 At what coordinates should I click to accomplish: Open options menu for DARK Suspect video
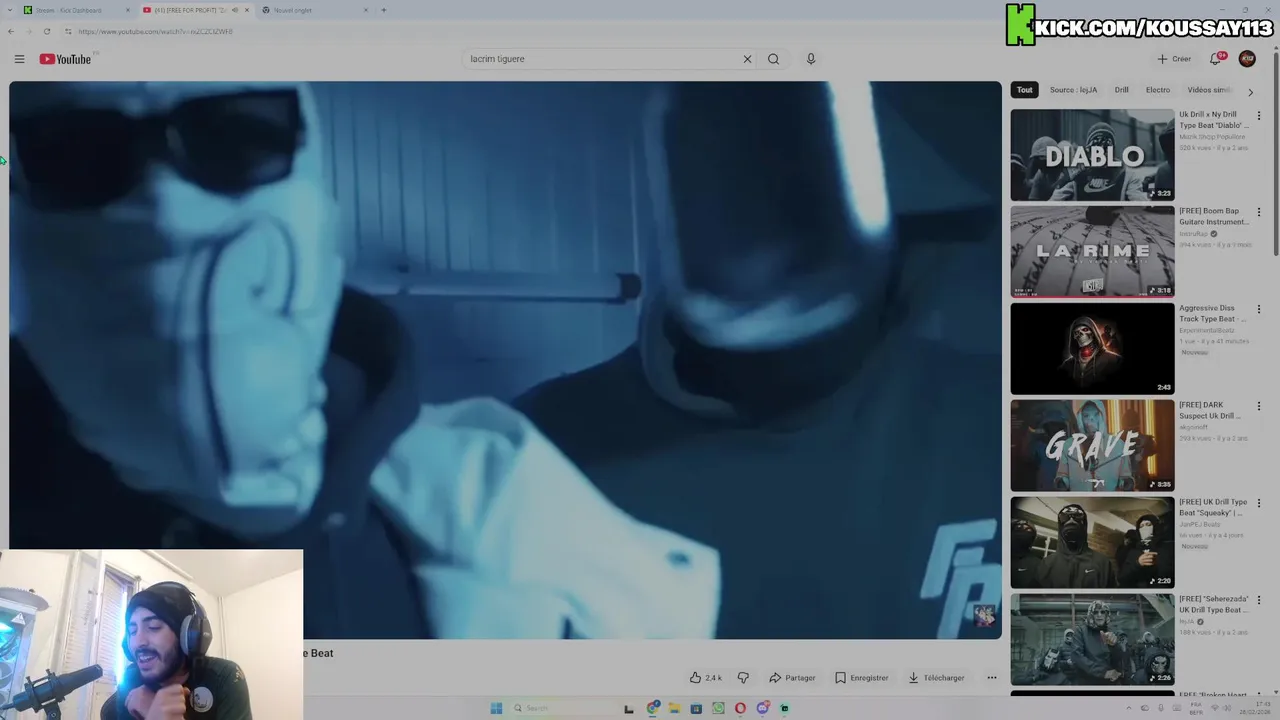1259,407
